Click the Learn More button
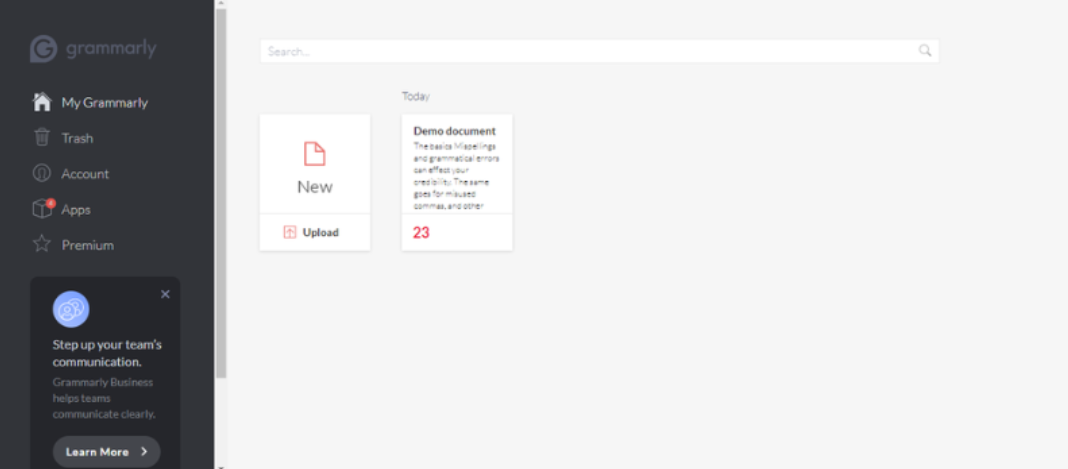1068x469 pixels. pyautogui.click(x=106, y=451)
